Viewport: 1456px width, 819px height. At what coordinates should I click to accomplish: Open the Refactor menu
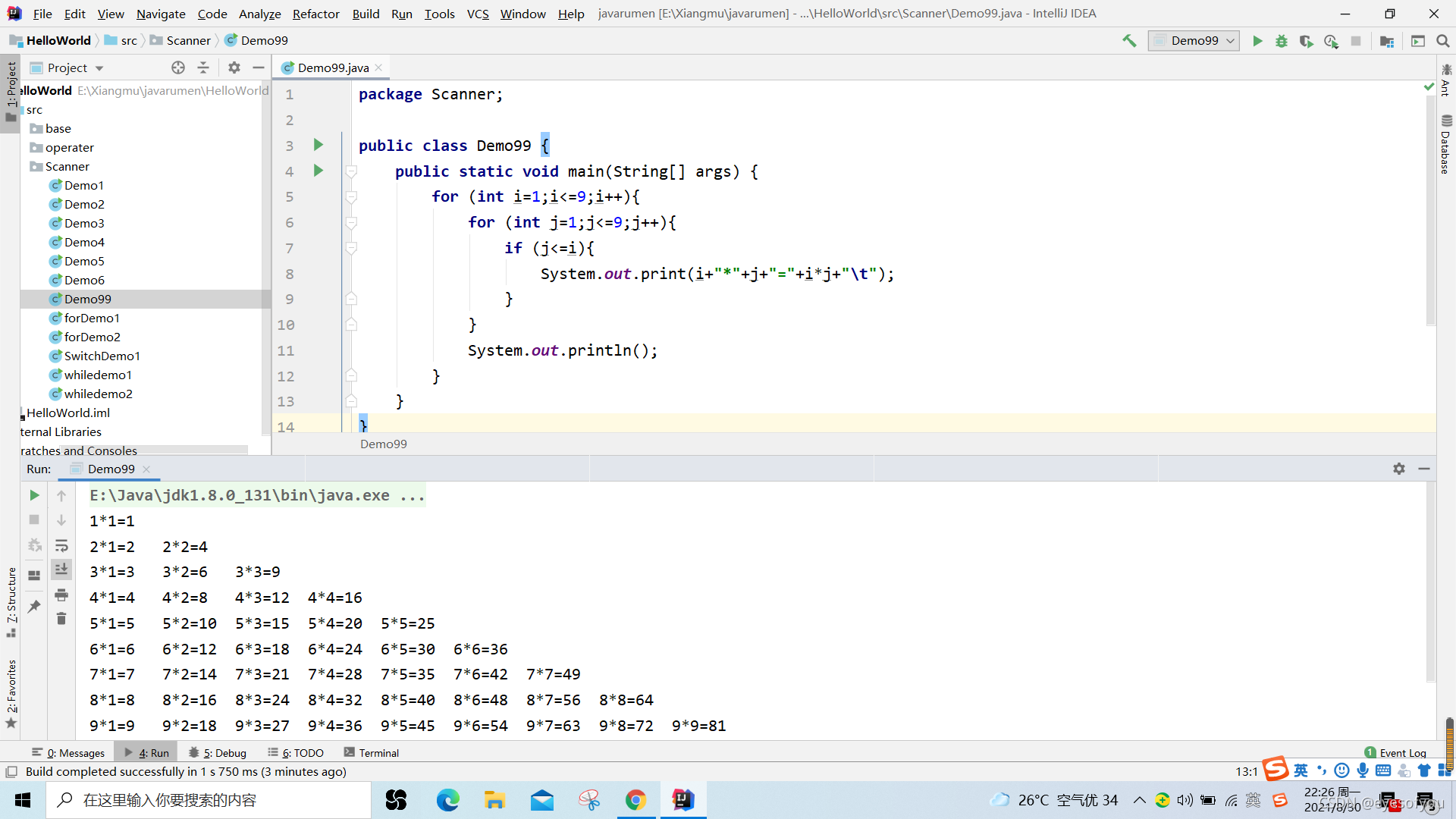tap(316, 14)
